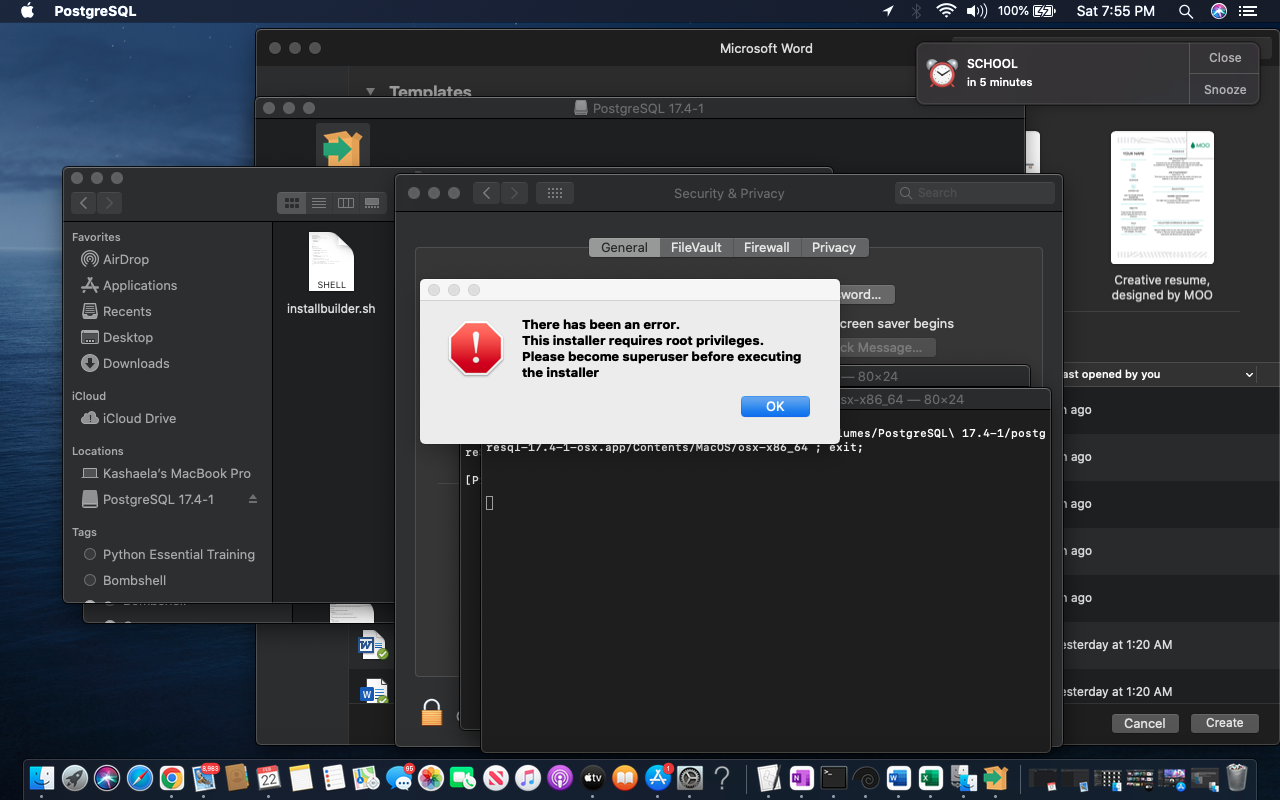The width and height of the screenshot is (1280, 800).
Task: Open the PostgreSQL menu bar item
Action: click(x=95, y=11)
